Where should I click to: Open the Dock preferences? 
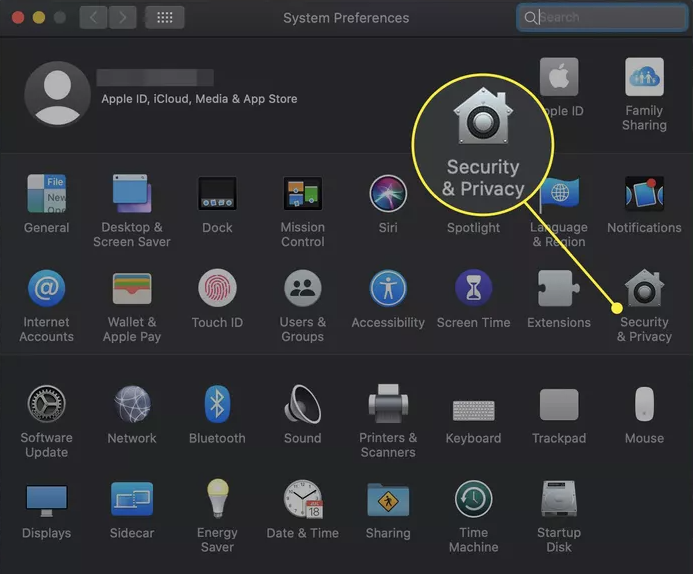[217, 194]
